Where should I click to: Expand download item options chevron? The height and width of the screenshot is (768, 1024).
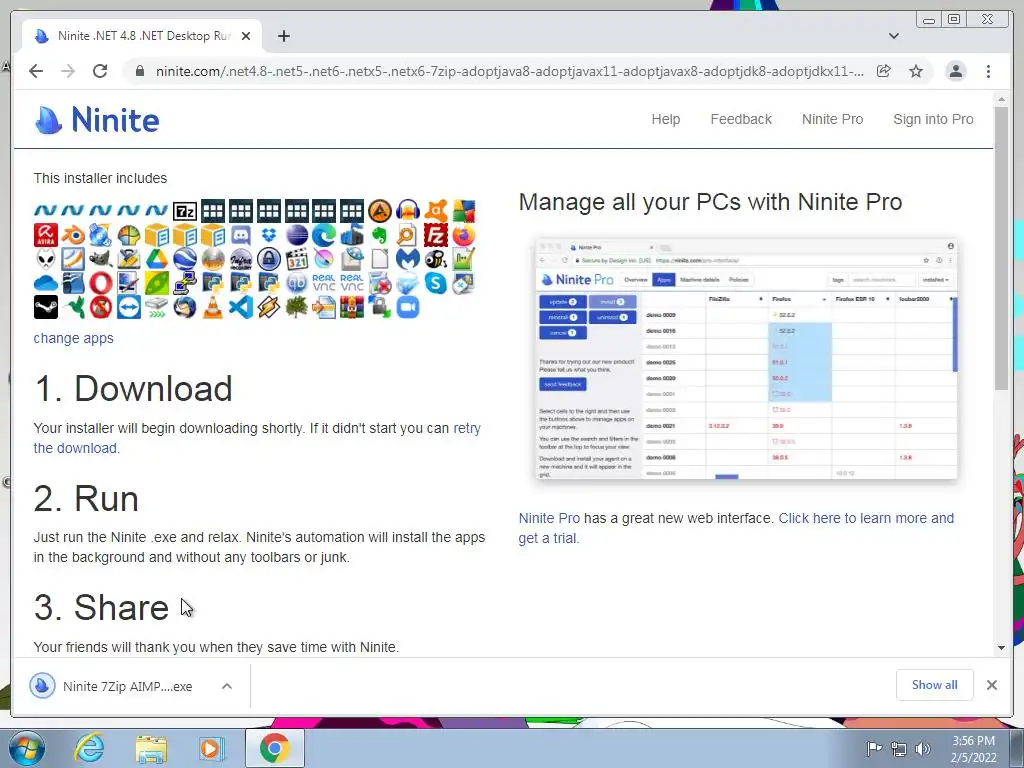(x=227, y=686)
